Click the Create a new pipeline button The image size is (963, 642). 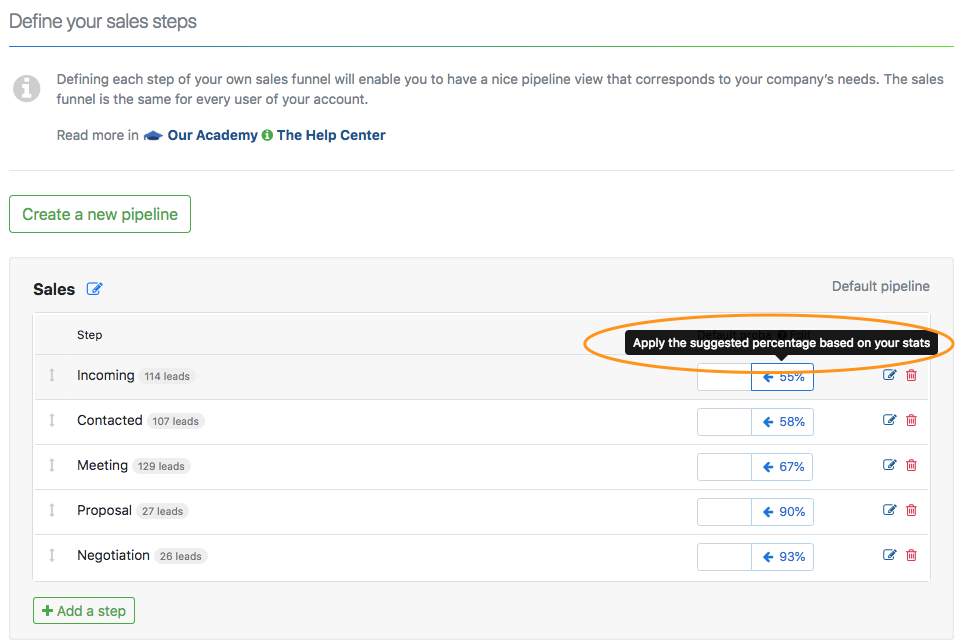[x=100, y=214]
